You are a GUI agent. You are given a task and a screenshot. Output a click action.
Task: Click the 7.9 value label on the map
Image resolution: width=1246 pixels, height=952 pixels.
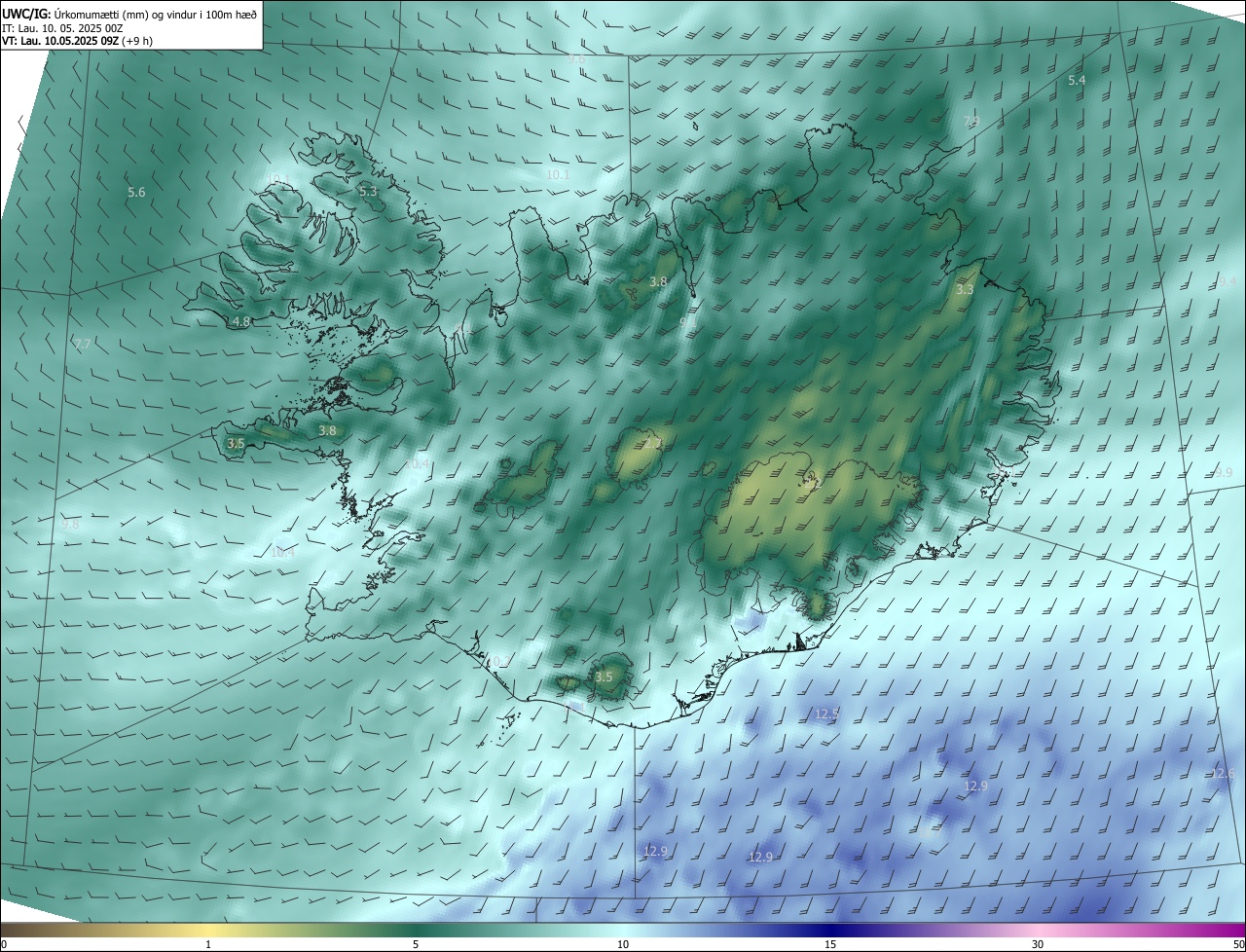[971, 122]
